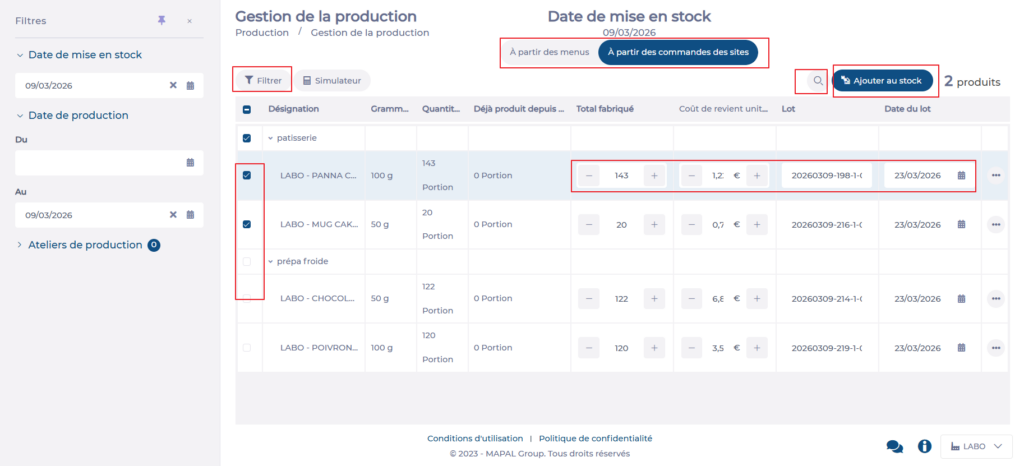Uncheck the LABO - PANNA C row checkbox

click(x=247, y=175)
